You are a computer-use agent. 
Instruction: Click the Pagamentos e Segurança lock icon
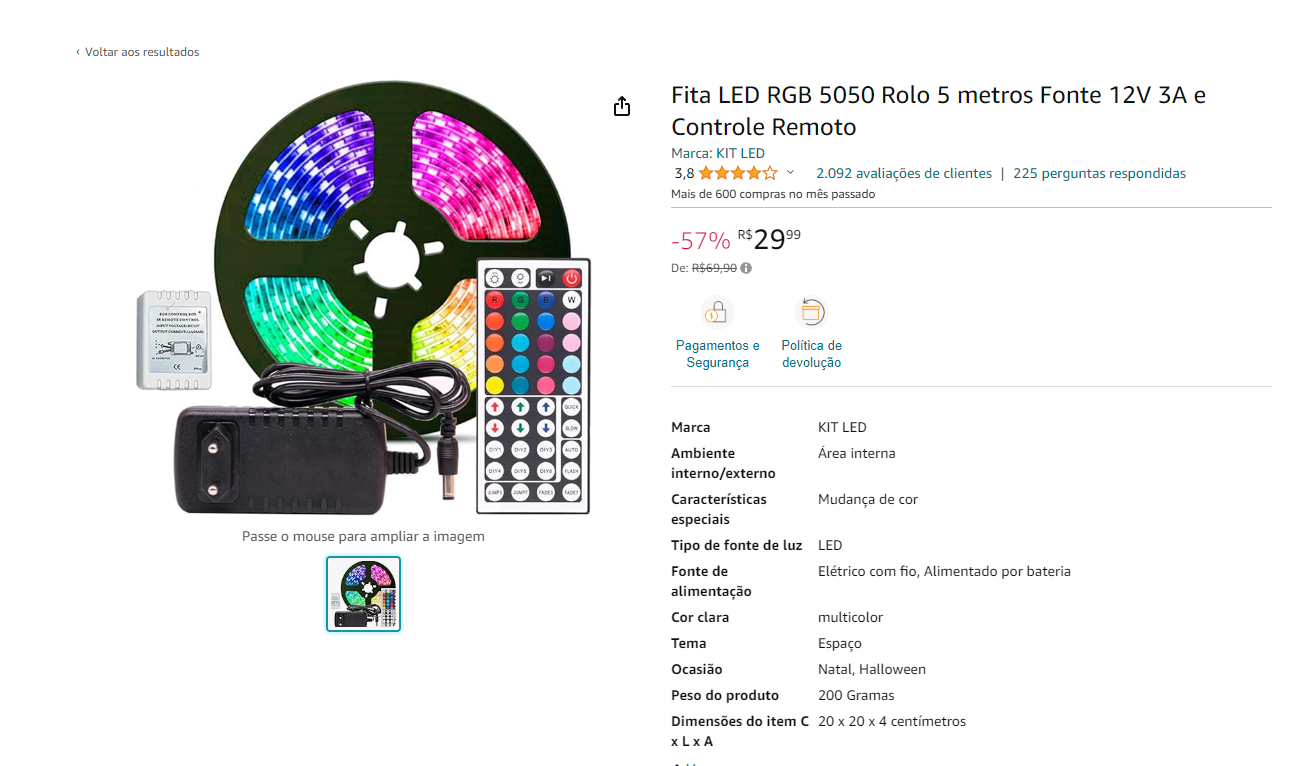(x=717, y=312)
